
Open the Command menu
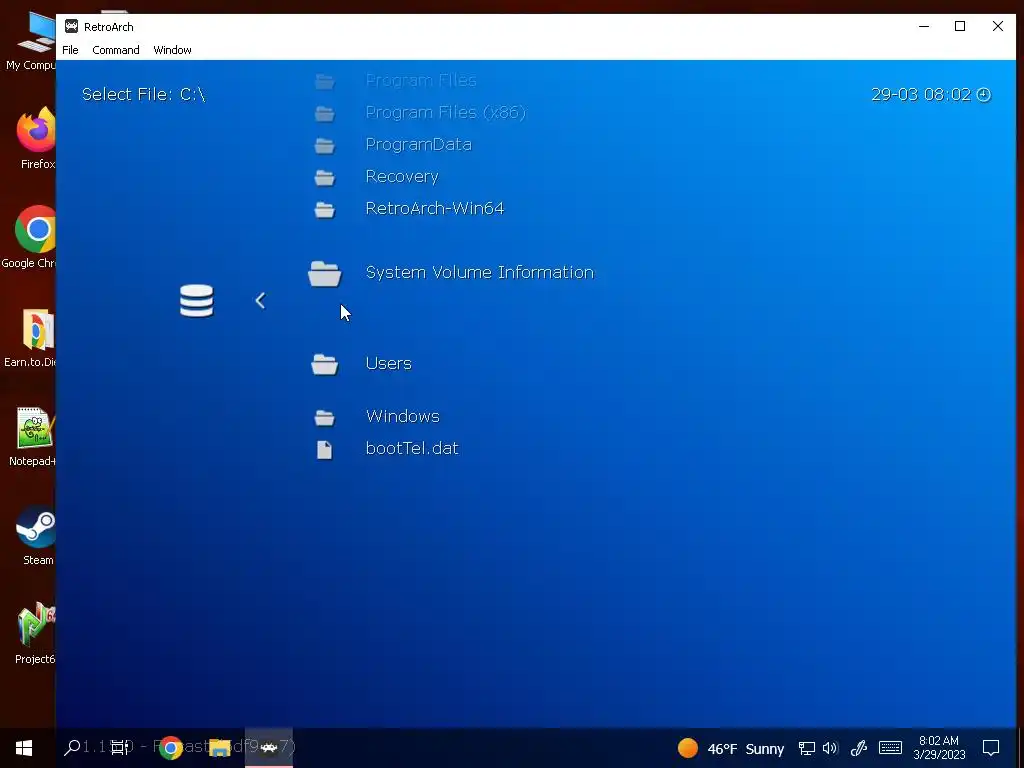click(116, 50)
